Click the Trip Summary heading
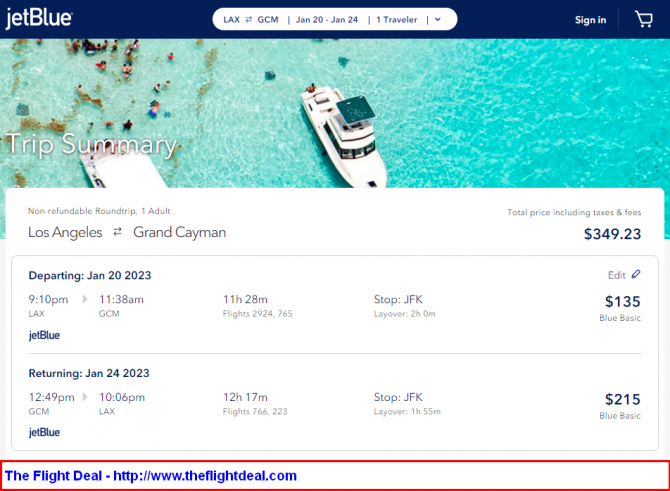The image size is (670, 491). pyautogui.click(x=91, y=145)
